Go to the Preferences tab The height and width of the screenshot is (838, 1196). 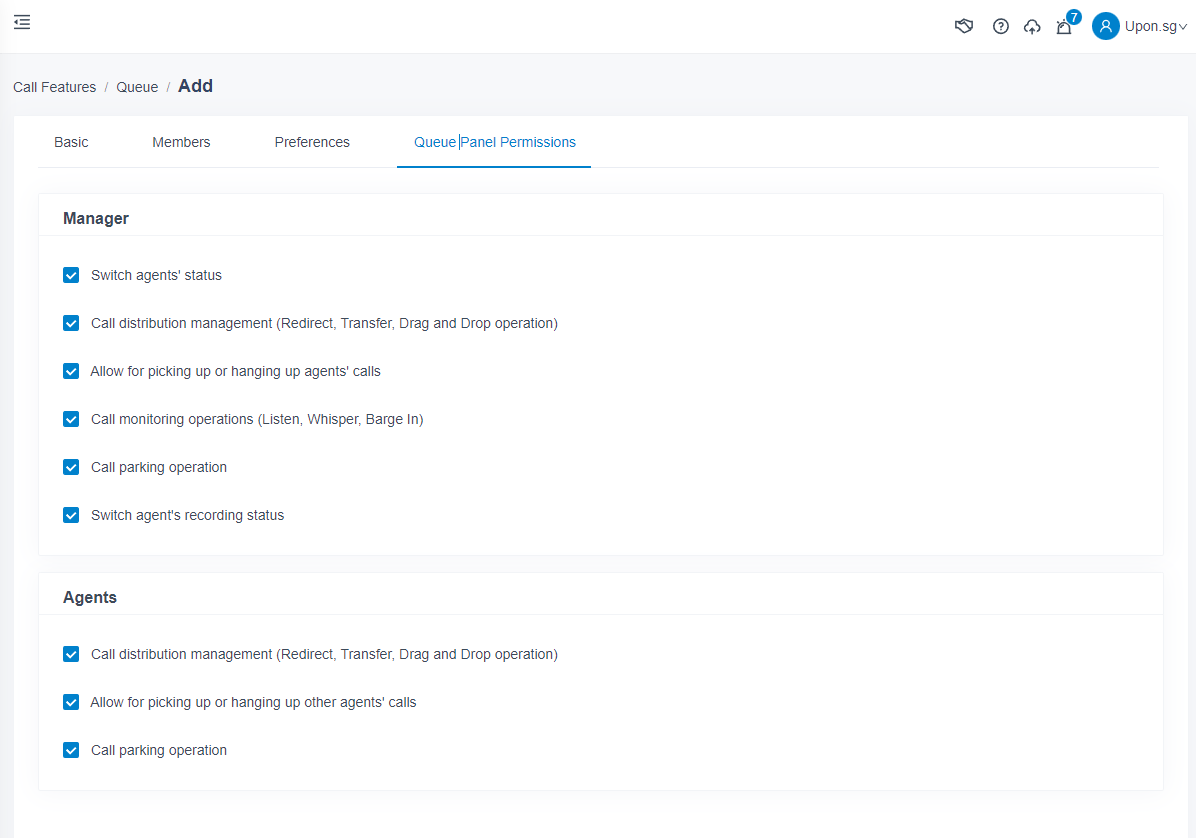312,143
